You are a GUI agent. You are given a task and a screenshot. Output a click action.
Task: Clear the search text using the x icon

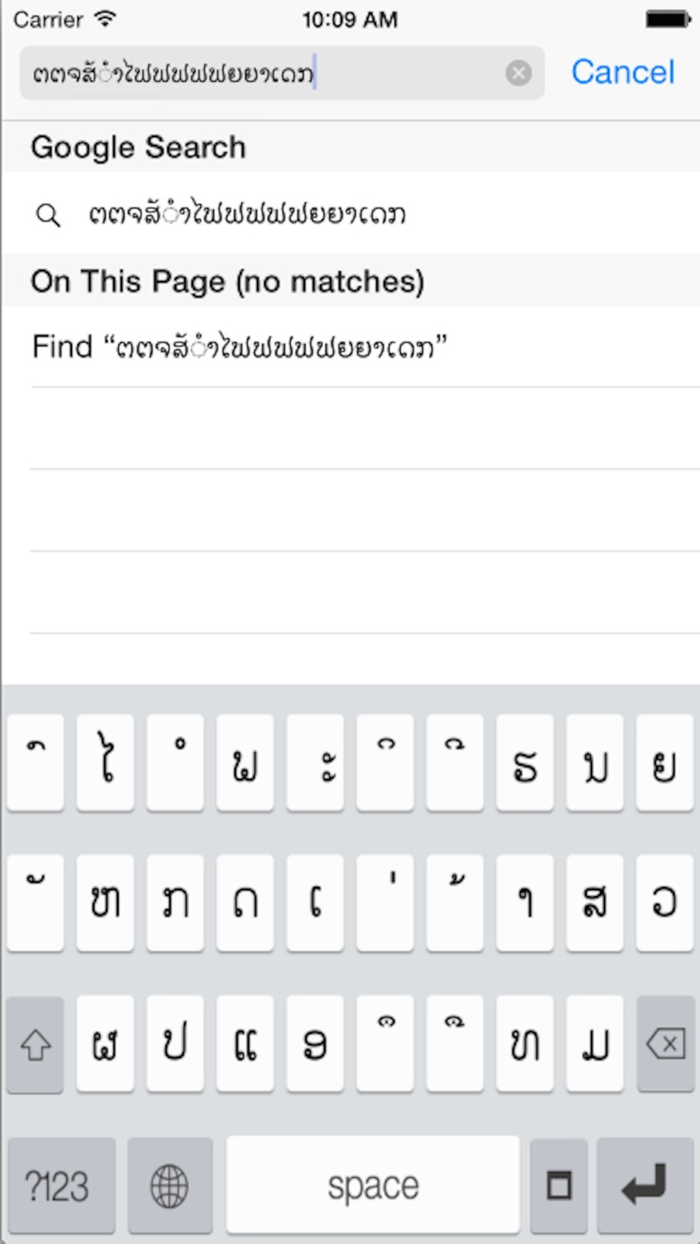pos(519,71)
